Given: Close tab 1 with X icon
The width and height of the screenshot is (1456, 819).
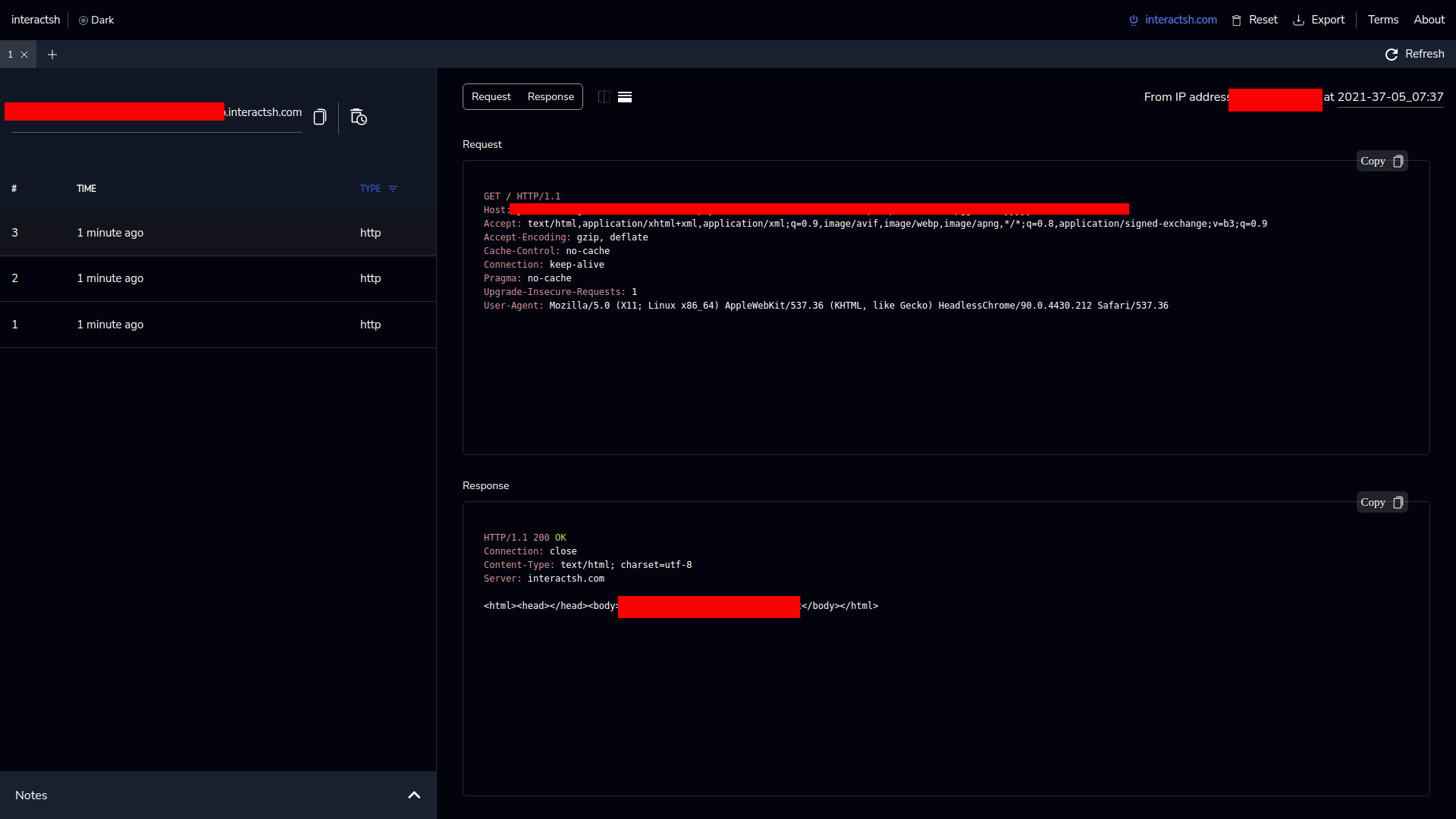Looking at the screenshot, I should coord(24,55).
